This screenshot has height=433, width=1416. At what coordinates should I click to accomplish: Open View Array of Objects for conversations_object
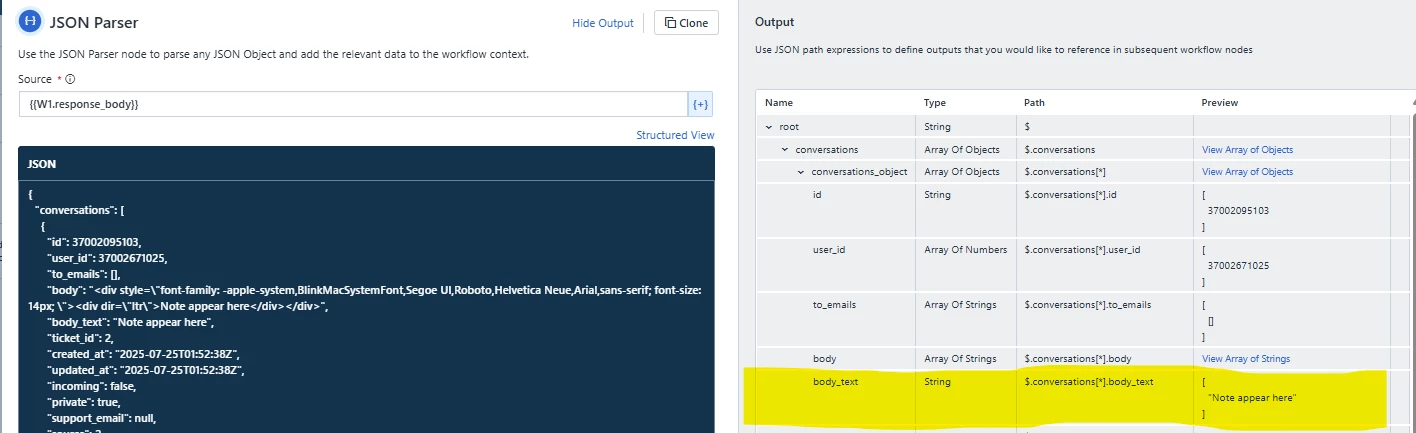1247,172
